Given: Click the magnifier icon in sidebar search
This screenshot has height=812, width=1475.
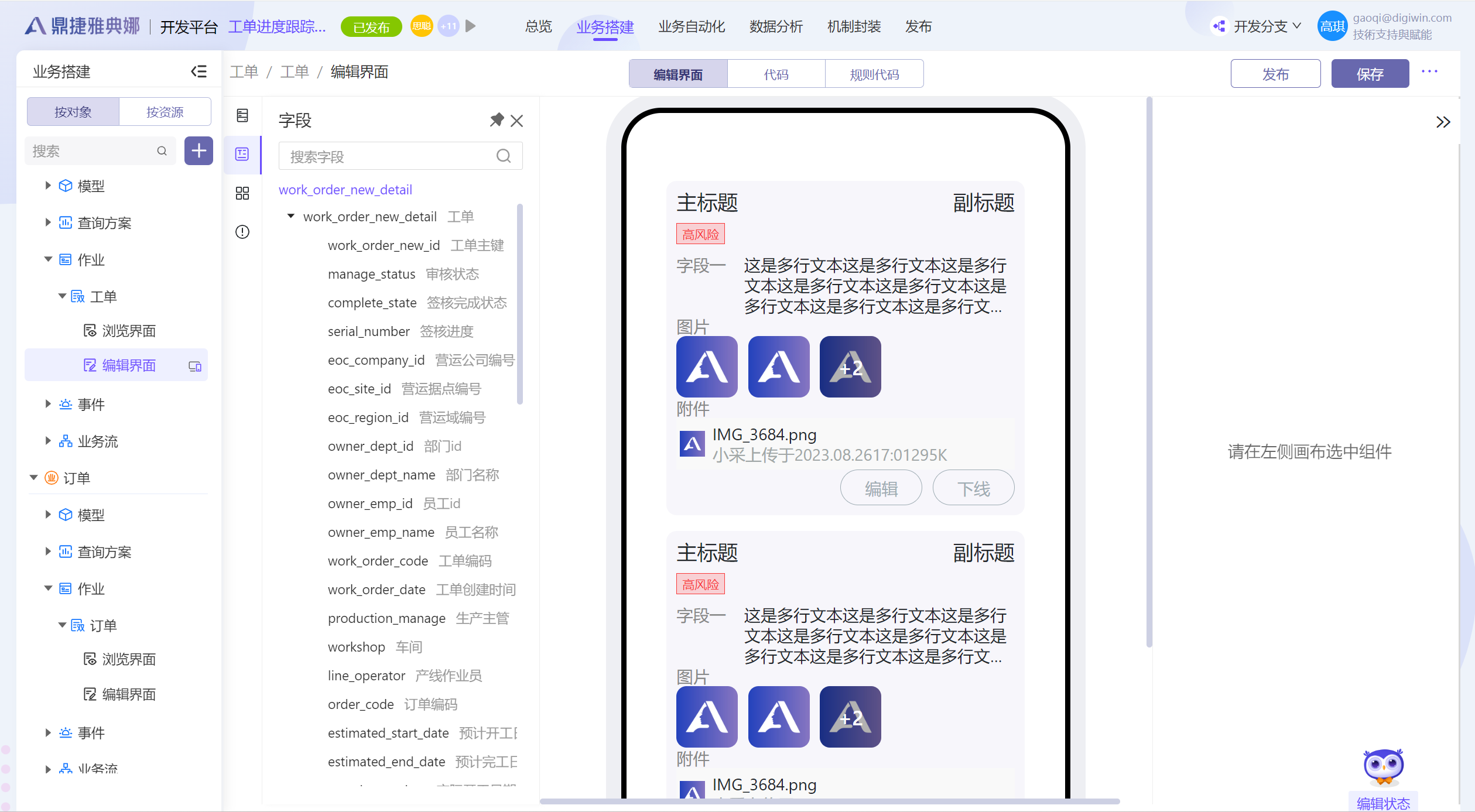Looking at the screenshot, I should (x=162, y=151).
